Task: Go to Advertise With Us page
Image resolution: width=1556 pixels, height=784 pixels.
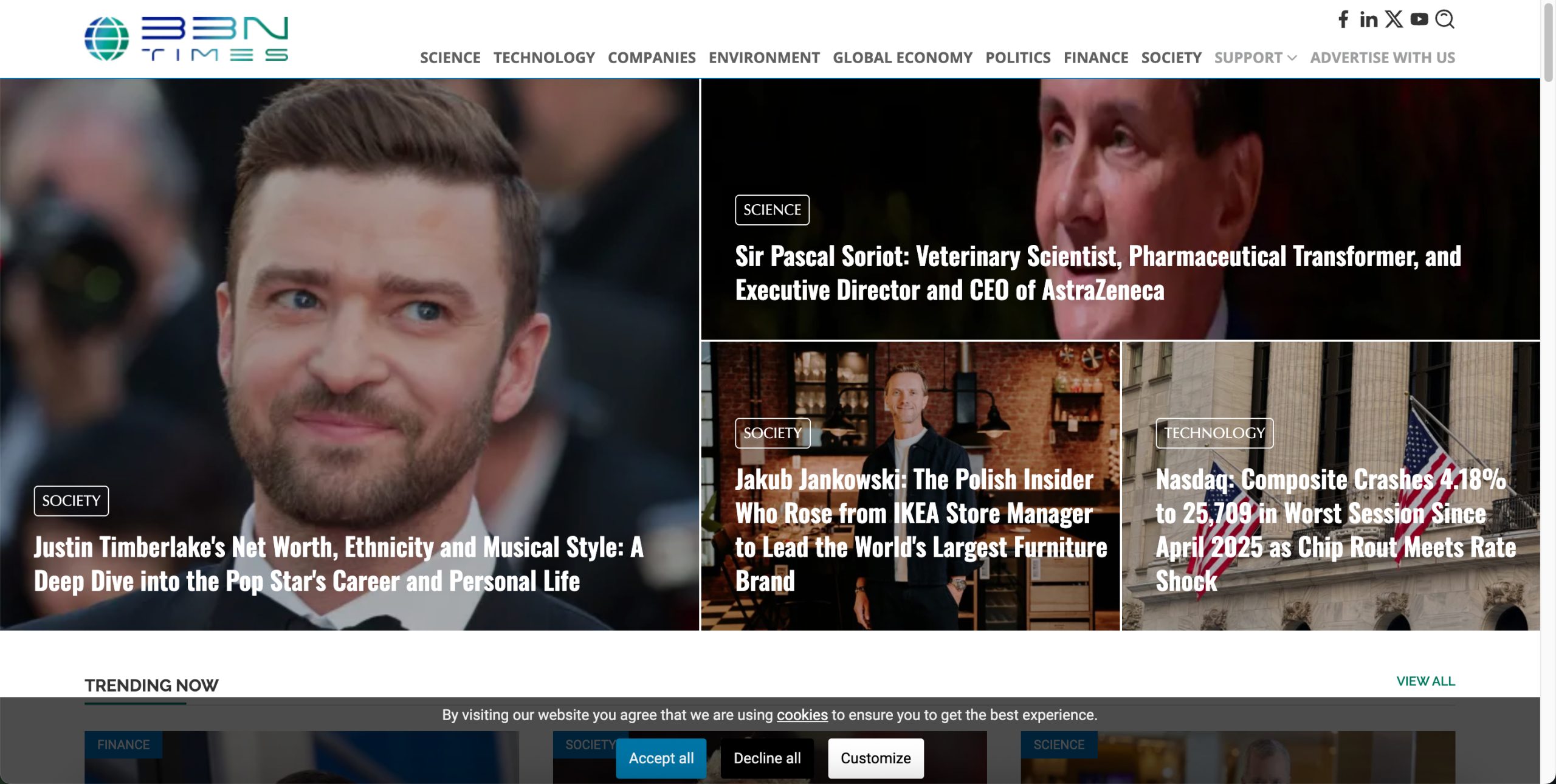Action: point(1383,58)
